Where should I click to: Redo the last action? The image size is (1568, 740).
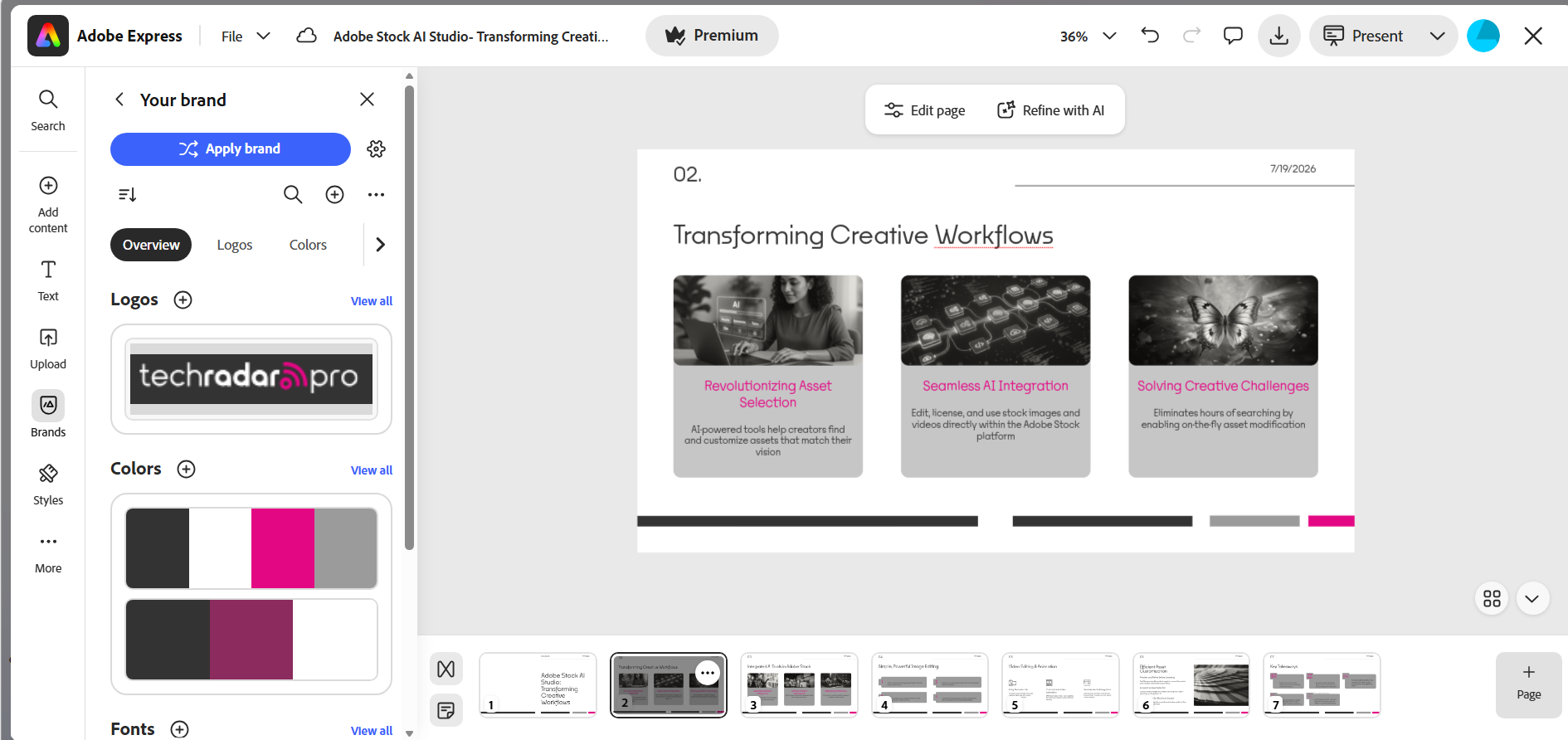point(1191,36)
